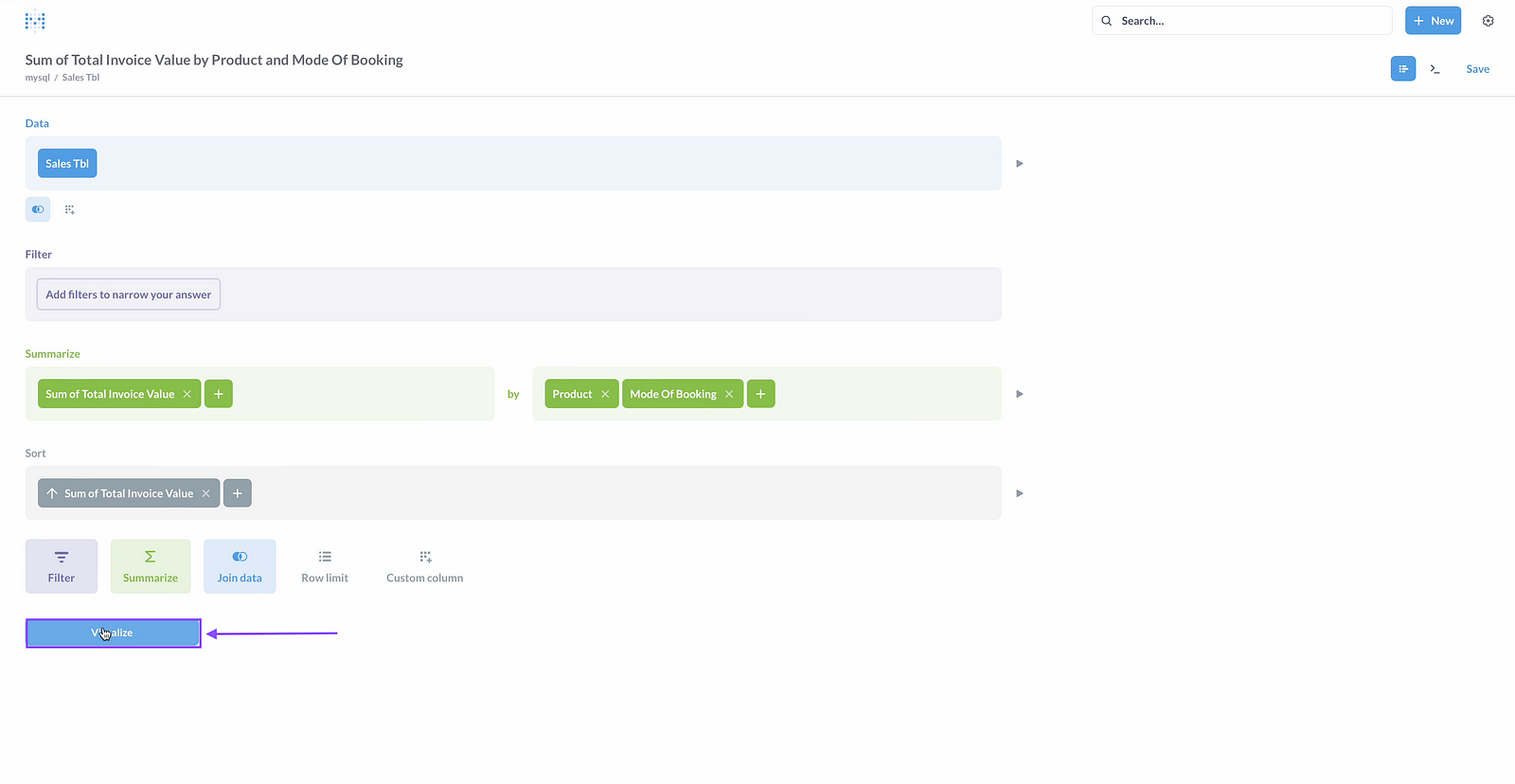Save the question
Viewport: 1515px width, 784px height.
tap(1477, 69)
